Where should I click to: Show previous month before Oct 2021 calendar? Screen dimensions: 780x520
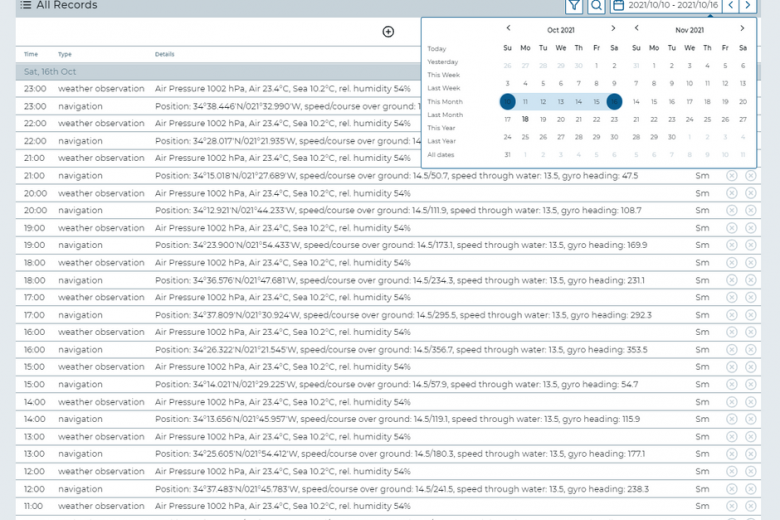coord(508,28)
